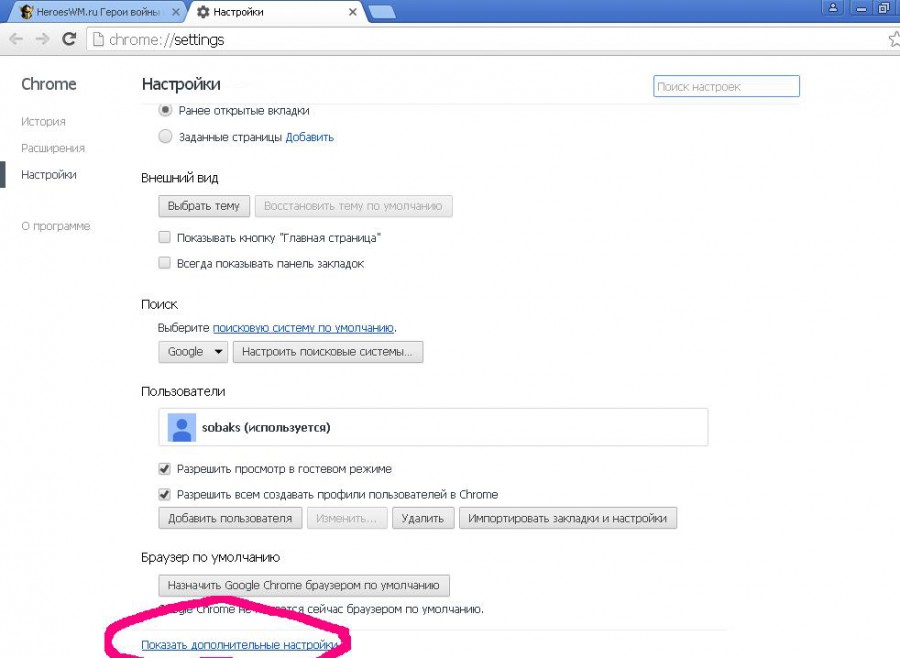900x658 pixels.
Task: Click 'Восстановить тему по умолчанию' button
Action: tap(354, 206)
